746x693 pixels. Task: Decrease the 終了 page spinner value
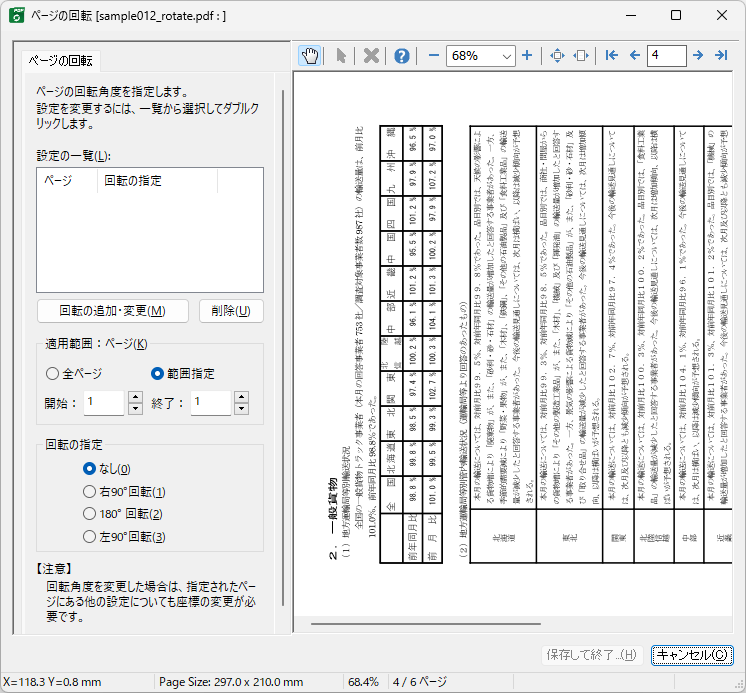point(239,409)
